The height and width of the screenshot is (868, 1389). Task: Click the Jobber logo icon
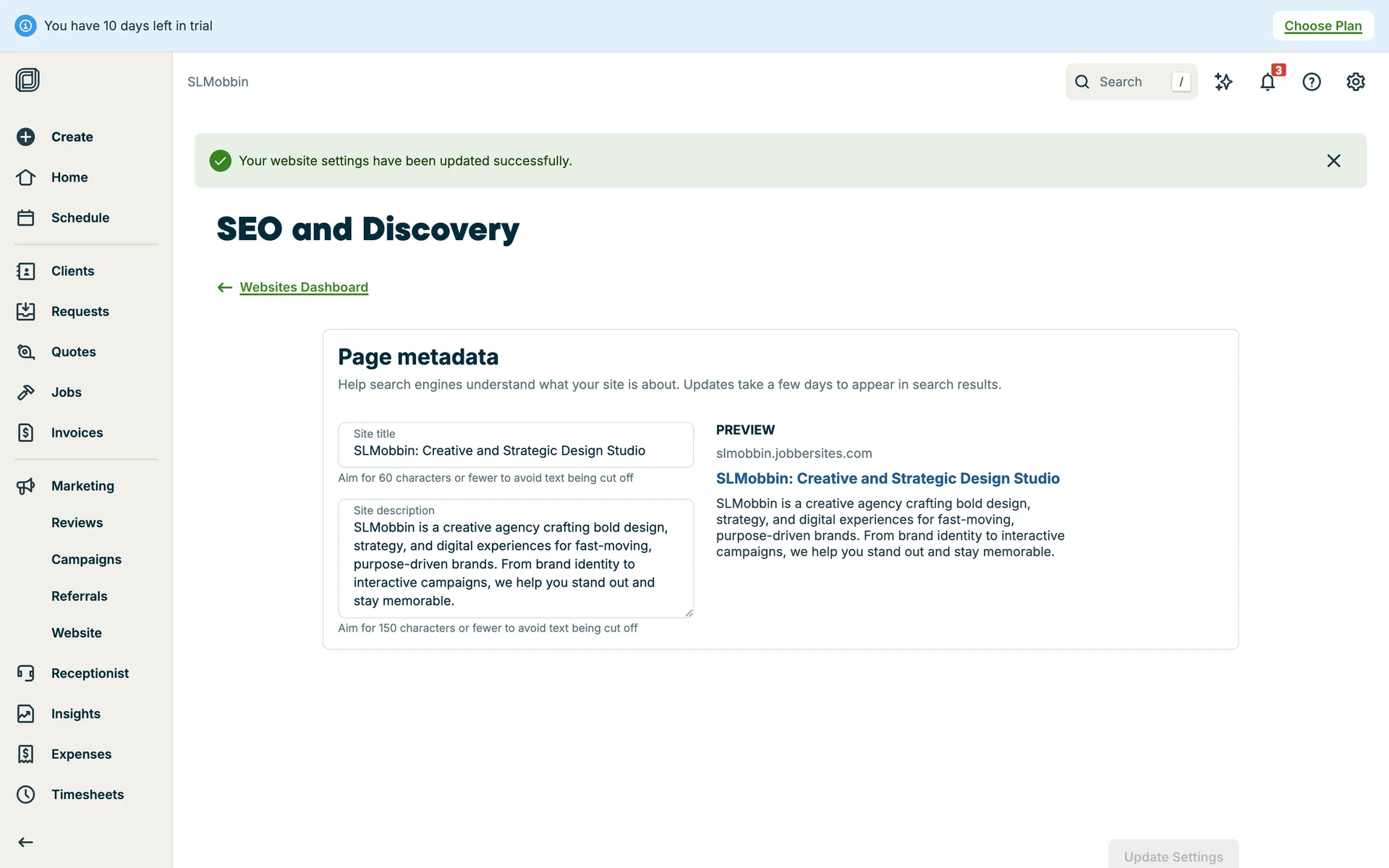[27, 80]
